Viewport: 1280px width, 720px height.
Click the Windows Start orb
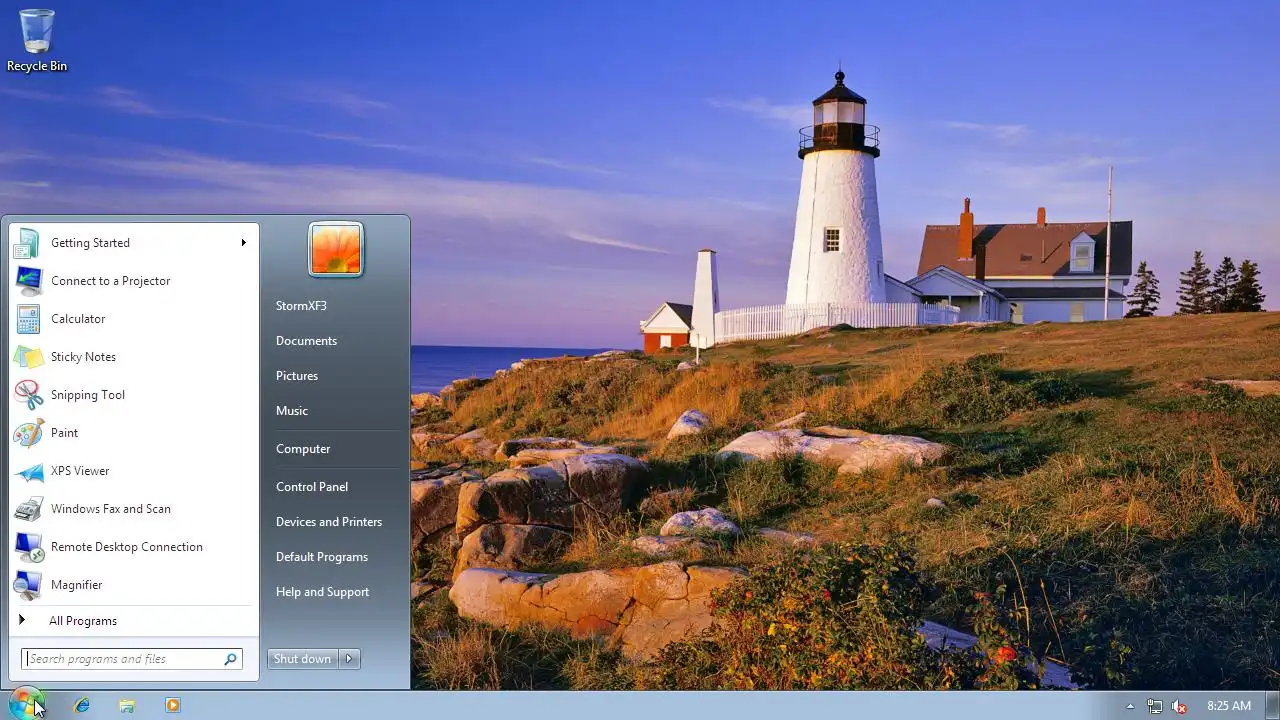(x=27, y=704)
